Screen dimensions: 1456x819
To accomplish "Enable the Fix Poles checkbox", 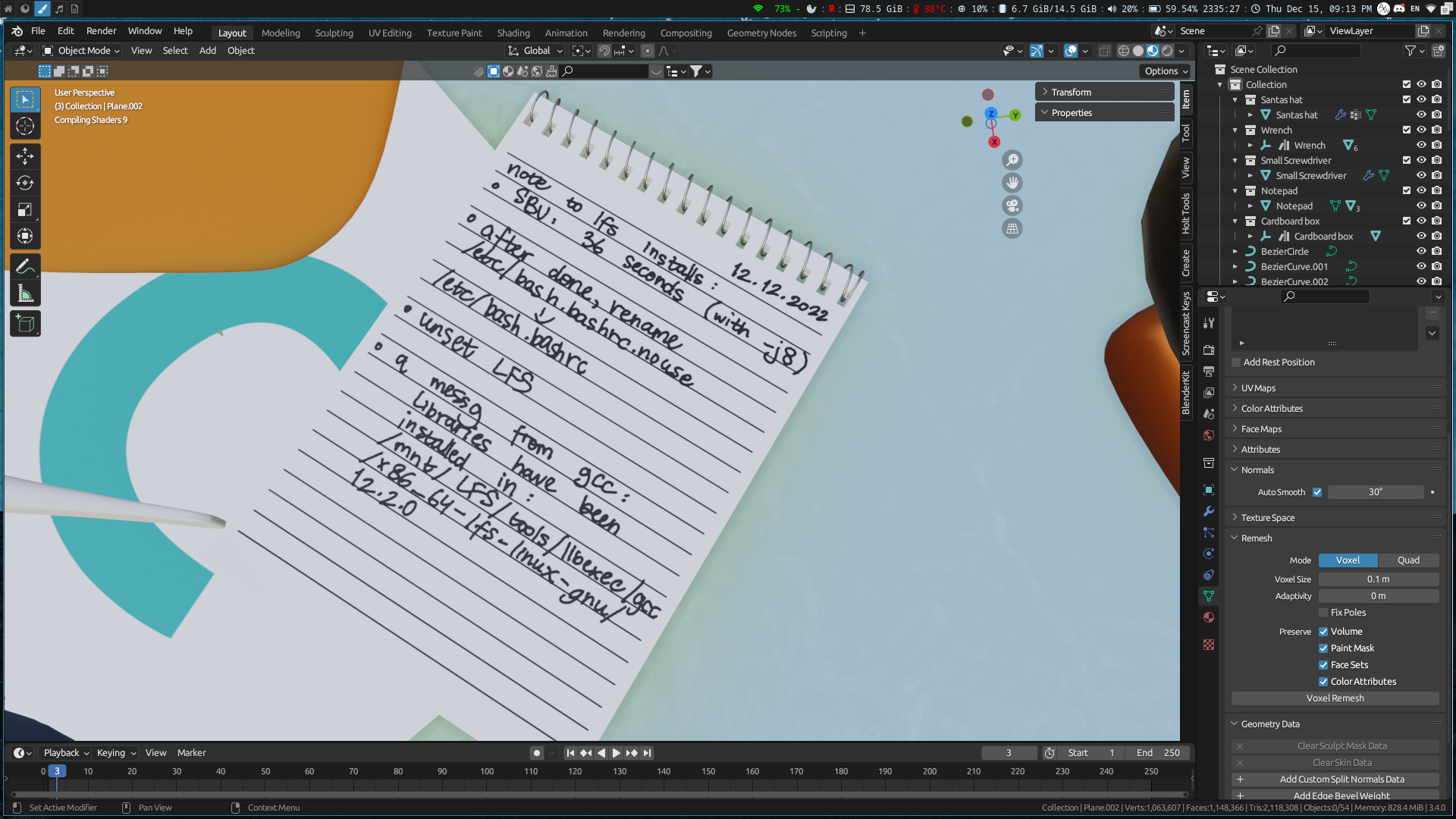I will (x=1323, y=613).
